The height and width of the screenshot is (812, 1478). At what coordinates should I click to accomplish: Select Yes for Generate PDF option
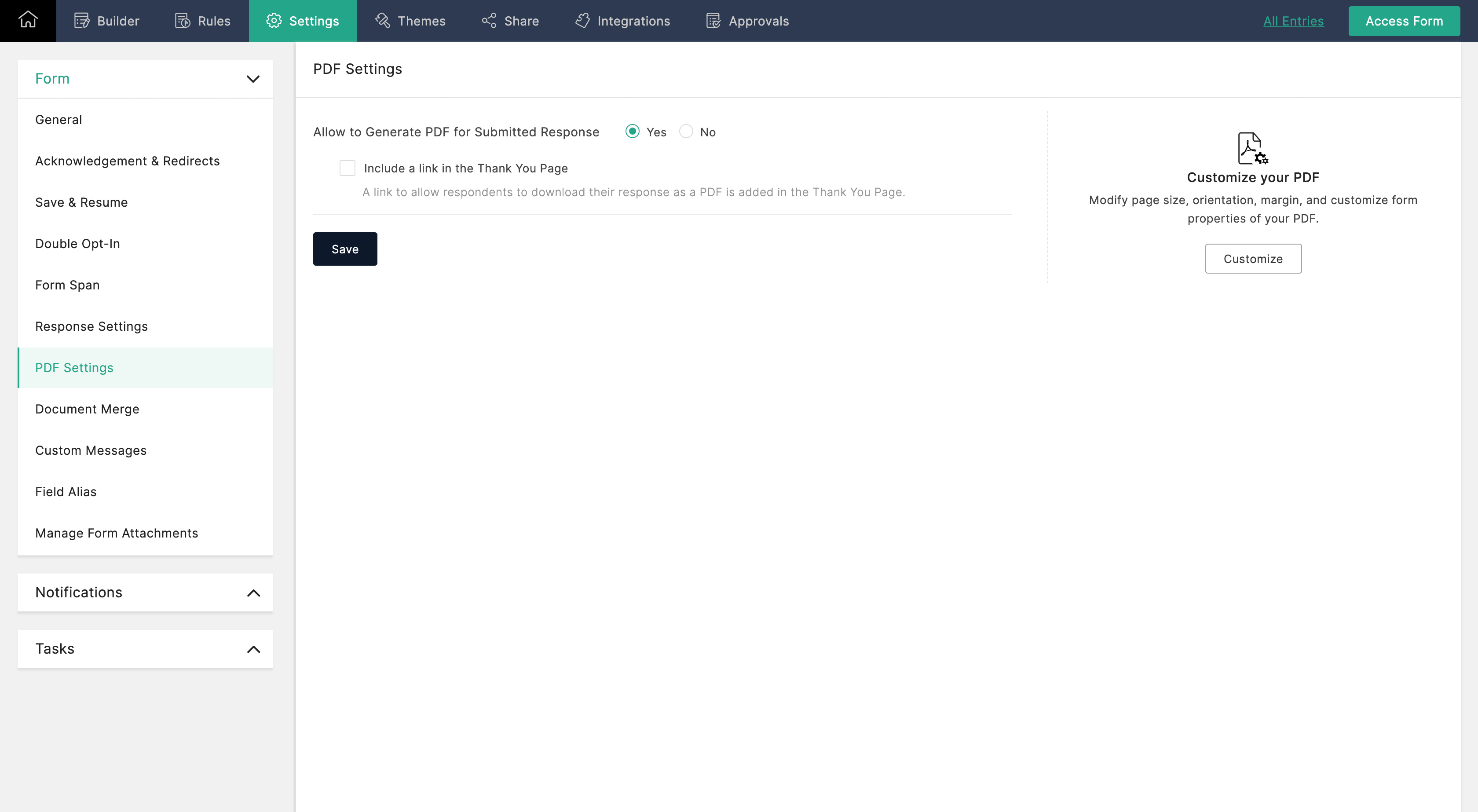coord(632,132)
